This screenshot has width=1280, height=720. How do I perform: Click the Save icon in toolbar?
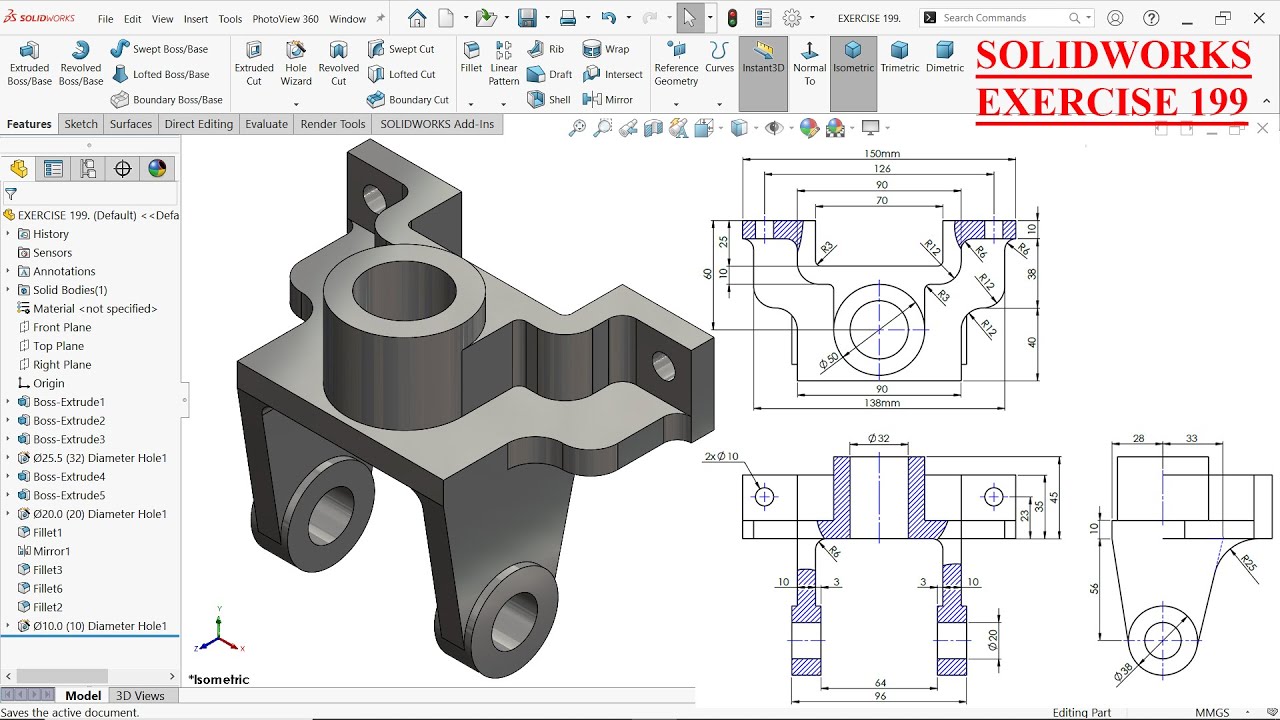527,18
